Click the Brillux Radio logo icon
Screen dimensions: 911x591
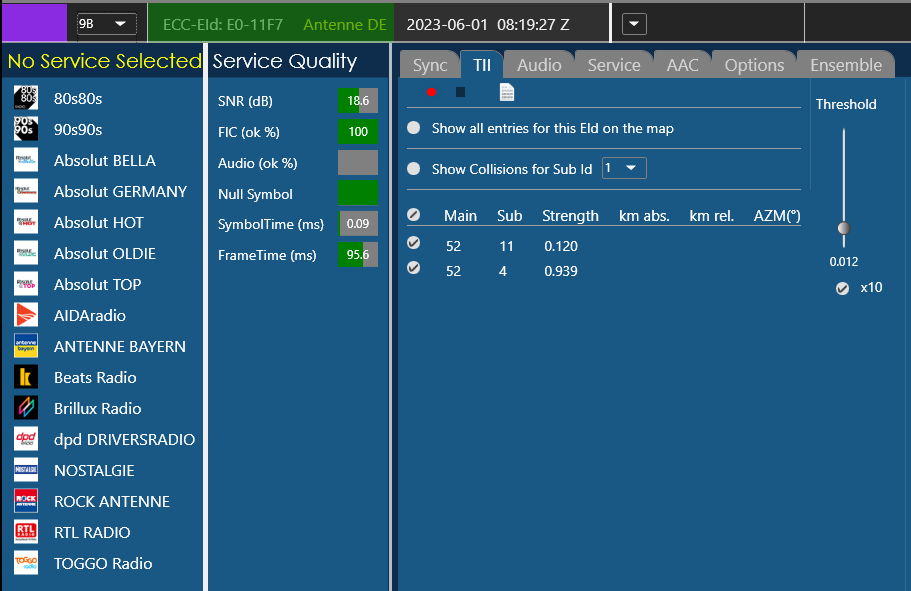tap(26, 408)
